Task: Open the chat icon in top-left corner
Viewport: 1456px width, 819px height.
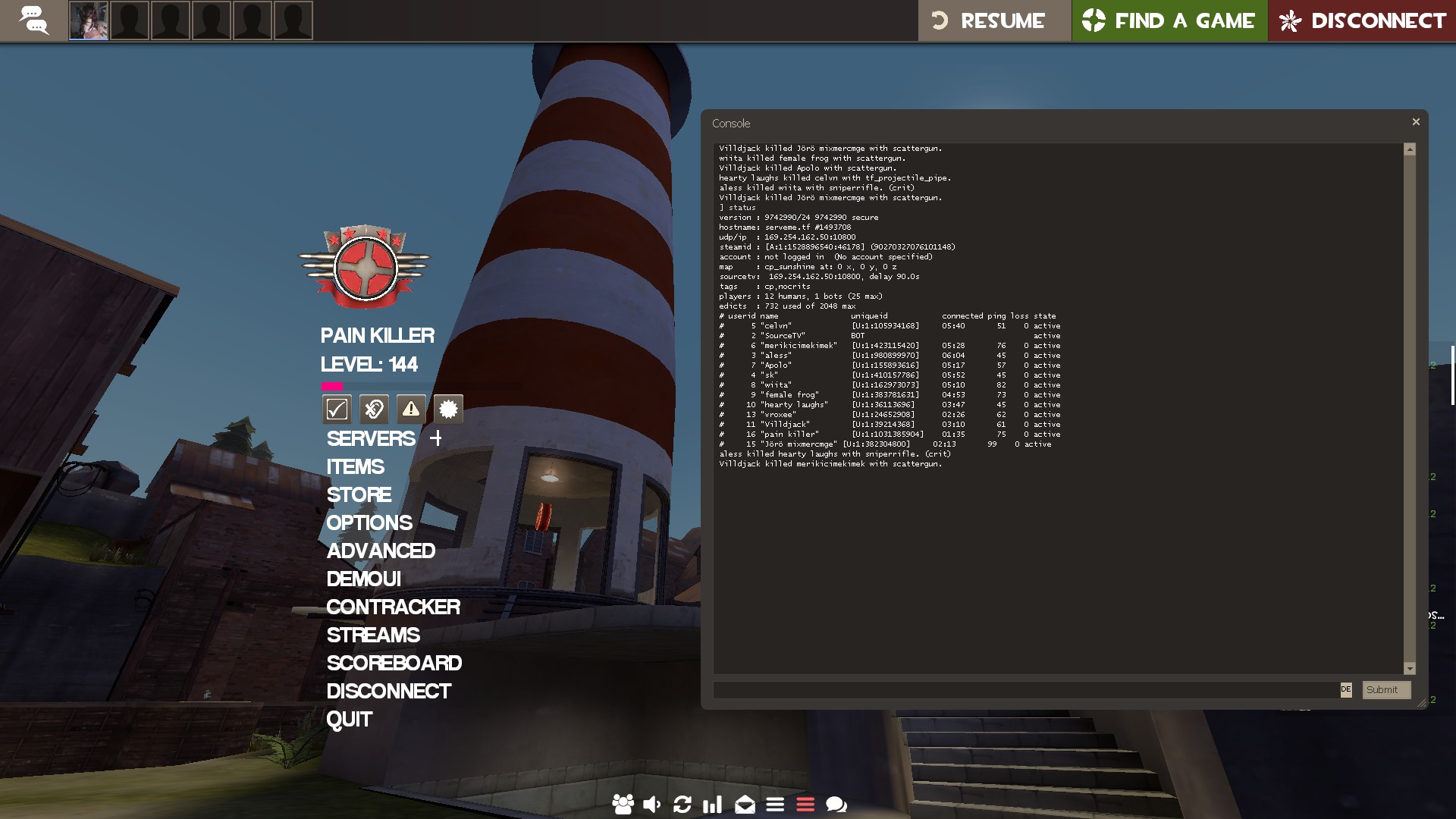Action: [x=33, y=20]
